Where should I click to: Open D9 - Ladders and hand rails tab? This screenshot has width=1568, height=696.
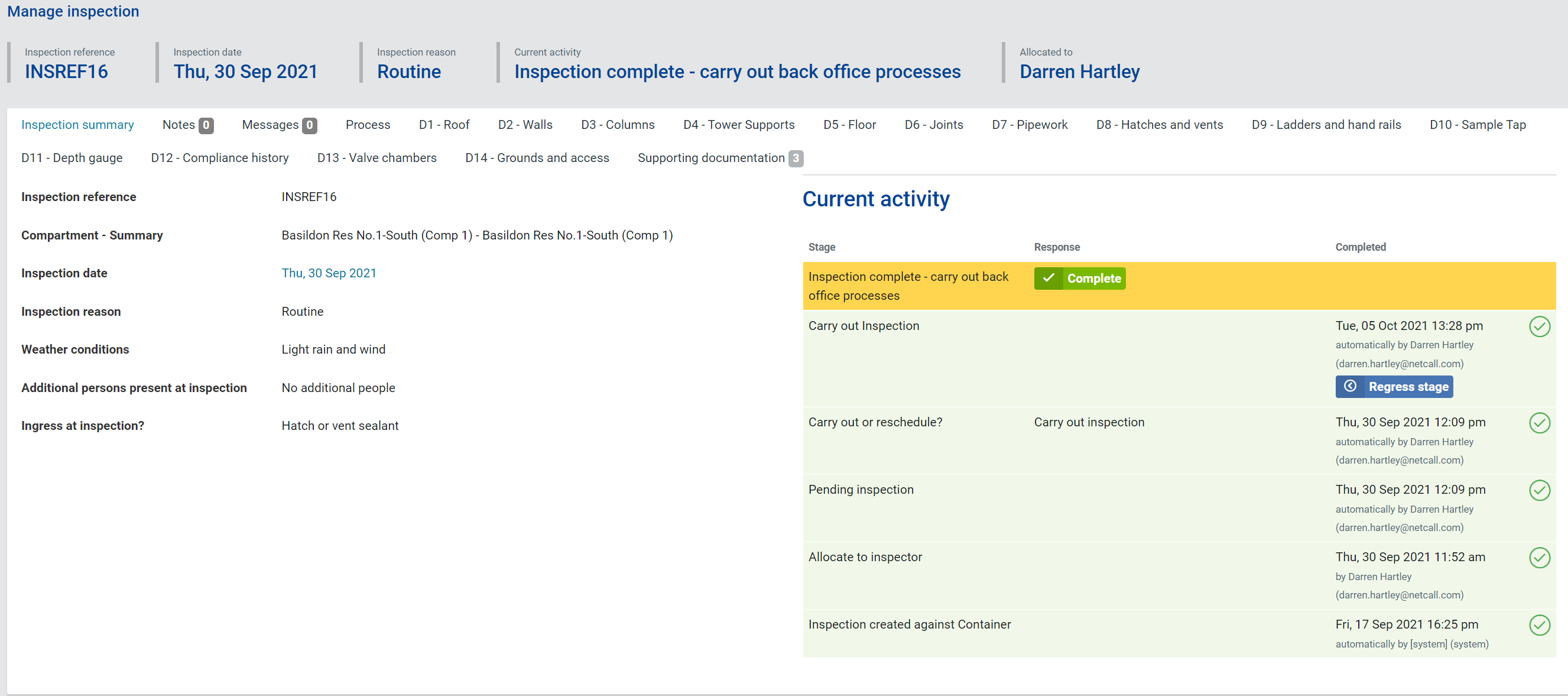coord(1326,125)
